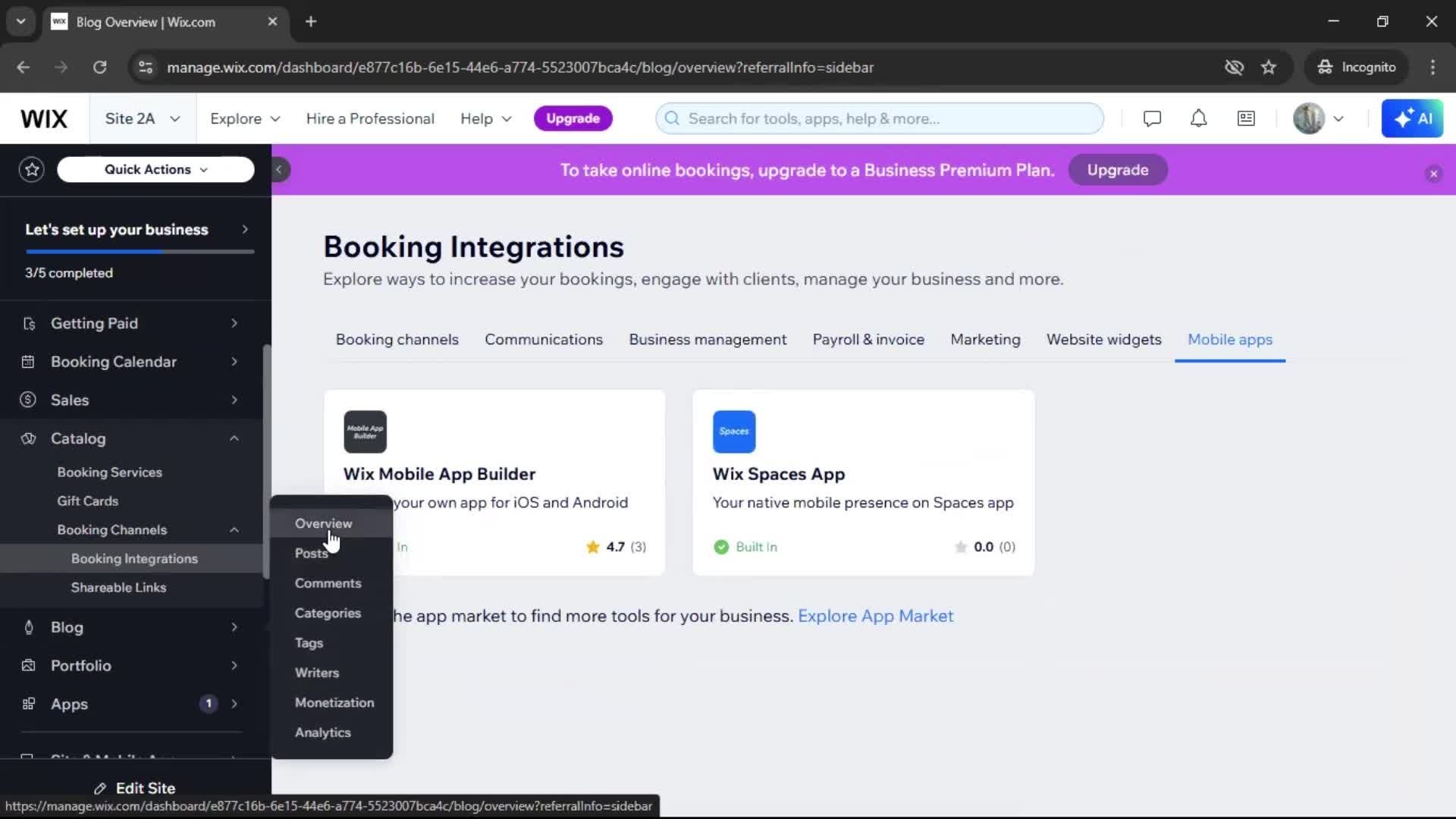Switch to the Website widgets tab
This screenshot has height=819, width=1456.
point(1104,340)
